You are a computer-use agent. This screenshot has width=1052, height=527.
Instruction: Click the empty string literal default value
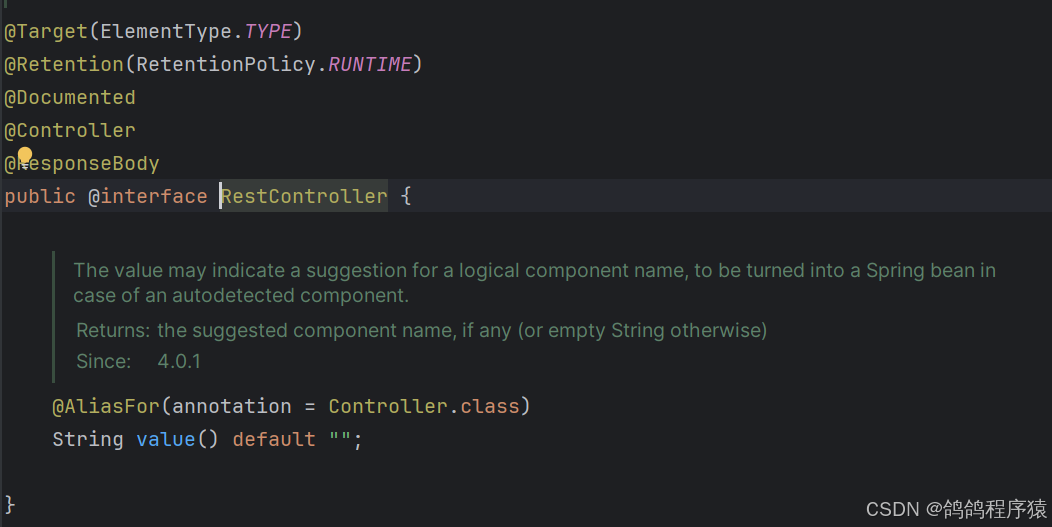coord(340,439)
